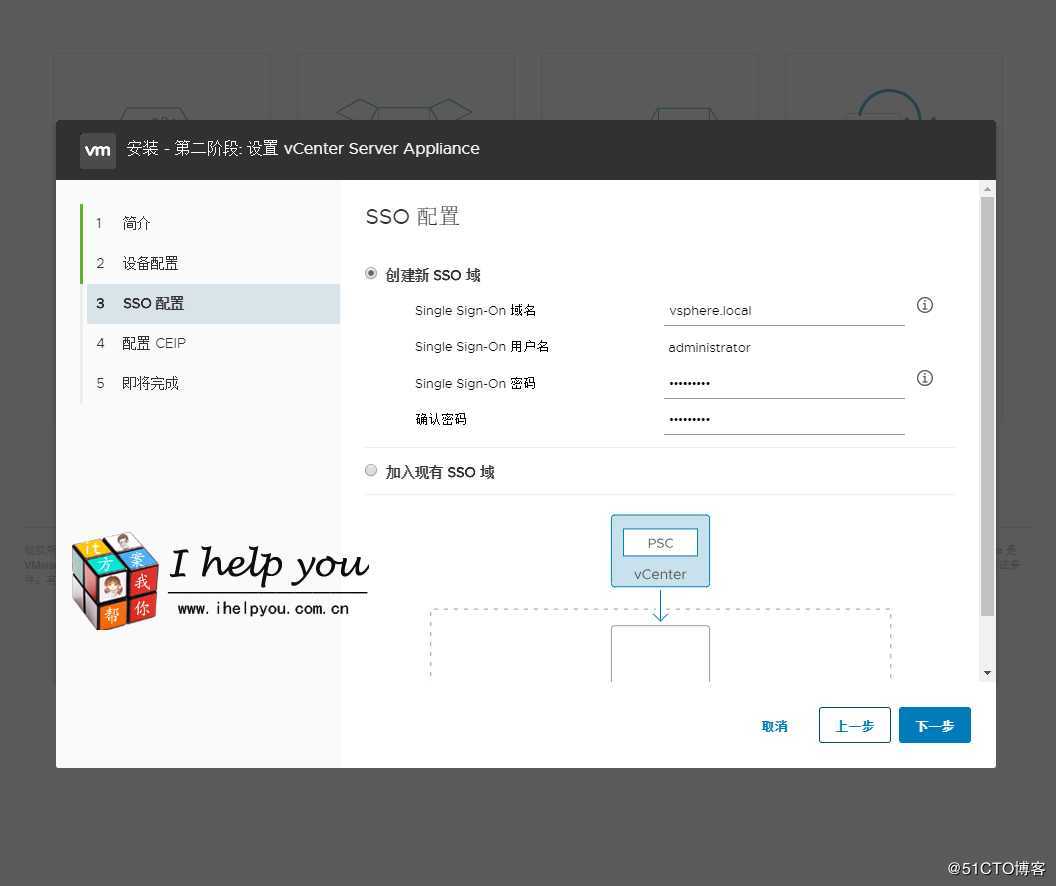The height and width of the screenshot is (886, 1056).
Task: Click the PSC box in the diagram
Action: (x=660, y=543)
